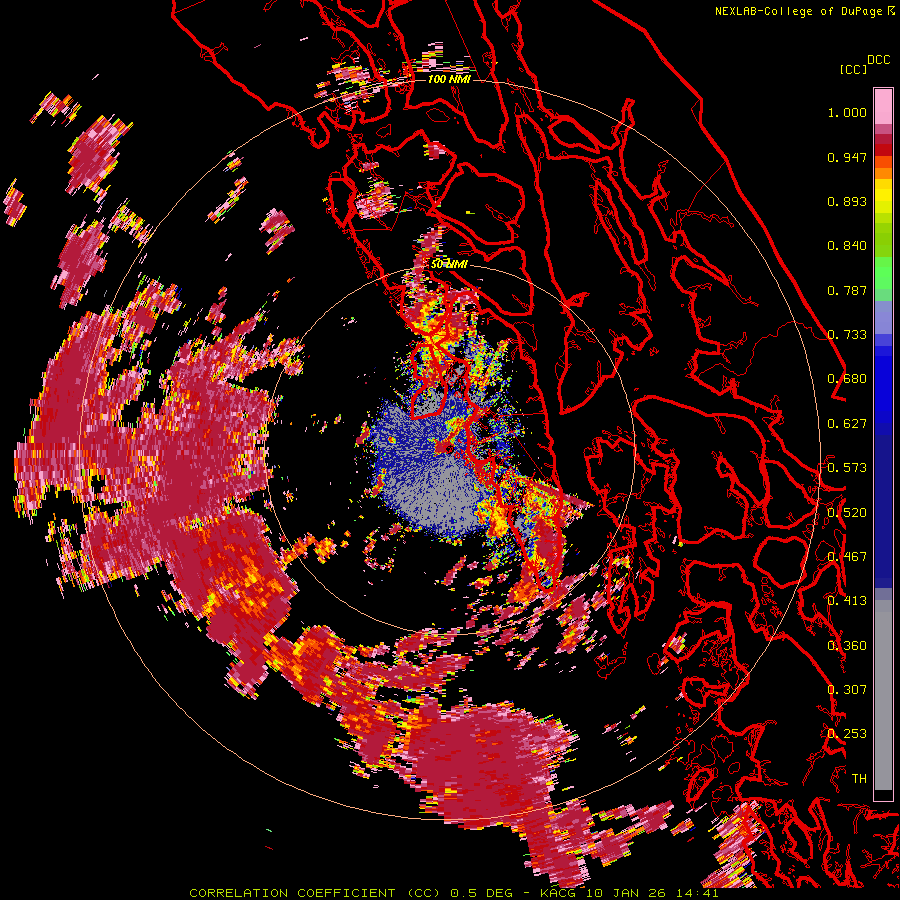Click the 0.520 scale value
Image resolution: width=900 pixels, height=900 pixels.
(847, 513)
